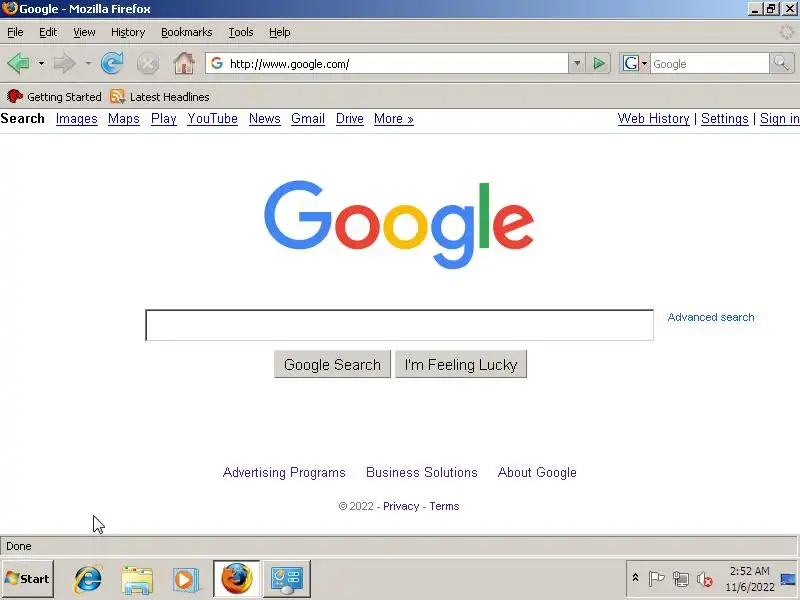The height and width of the screenshot is (600, 800).
Task: Open the Settings link
Action: click(724, 119)
